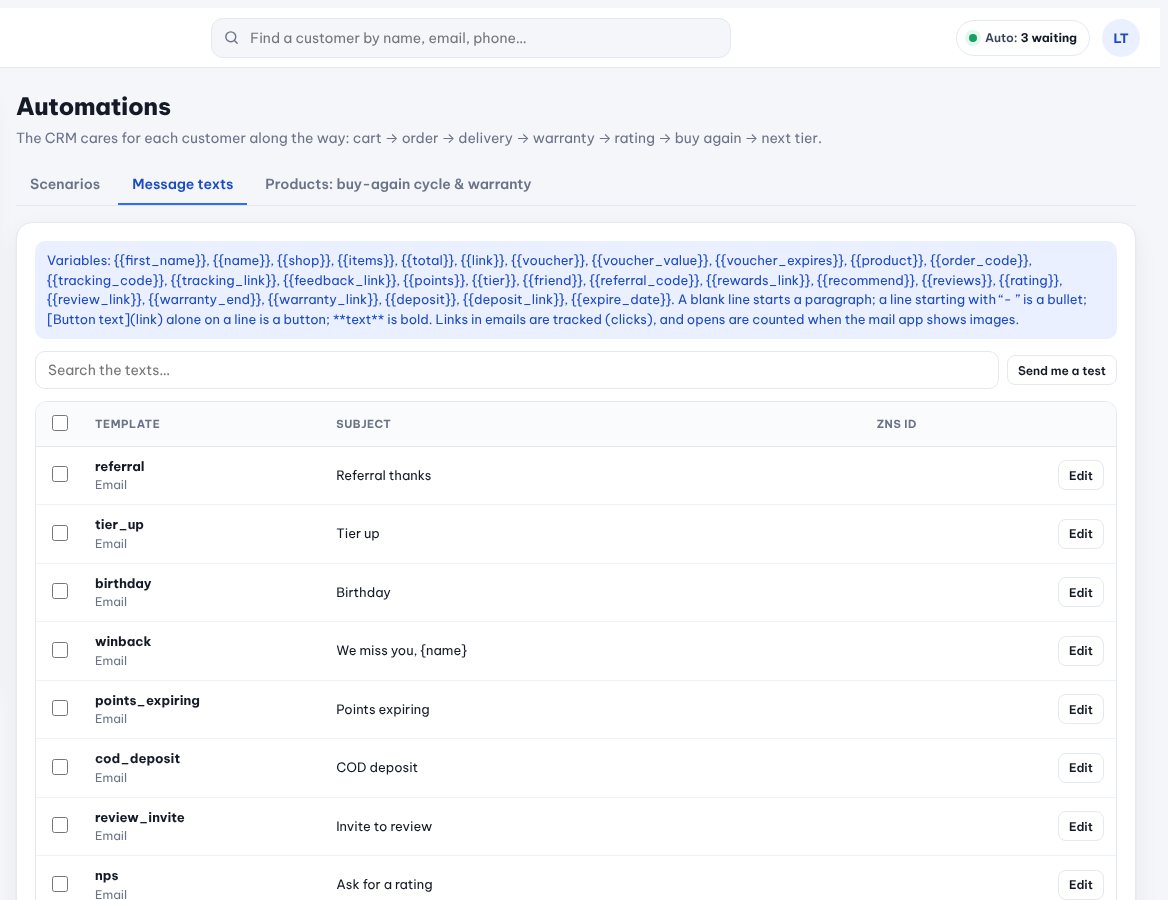Check the review_invite template checkbox

pos(60,825)
